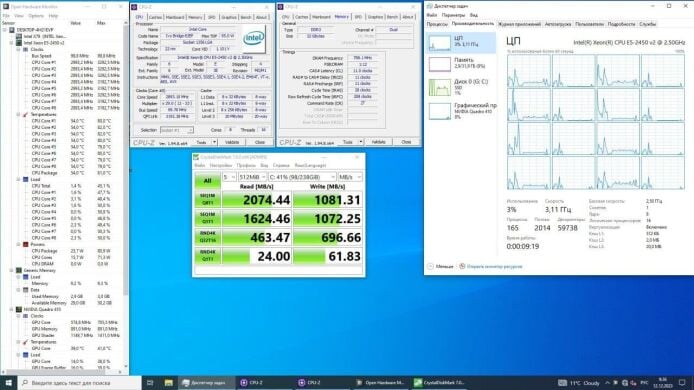Switch to Task Manager taskbar button
Viewport: 694px width, 390px height.
207,382
